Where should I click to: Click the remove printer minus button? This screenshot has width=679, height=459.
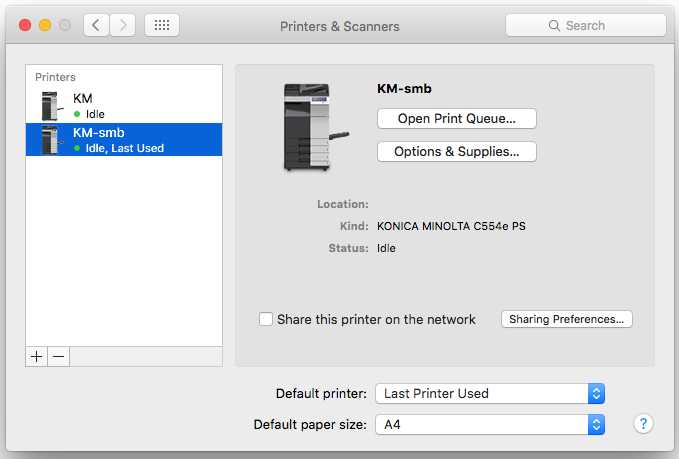coord(58,357)
